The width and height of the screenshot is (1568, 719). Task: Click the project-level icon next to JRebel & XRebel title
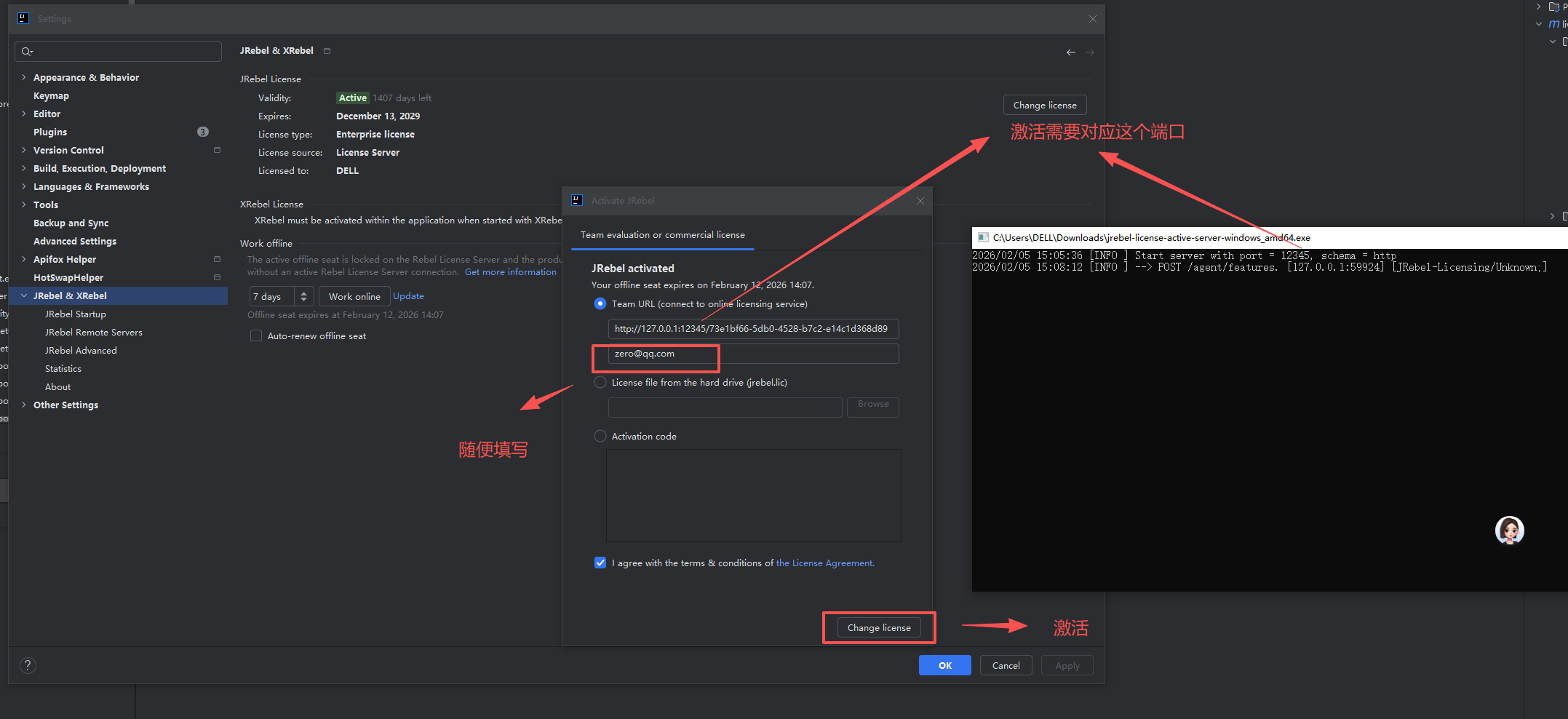[x=327, y=51]
